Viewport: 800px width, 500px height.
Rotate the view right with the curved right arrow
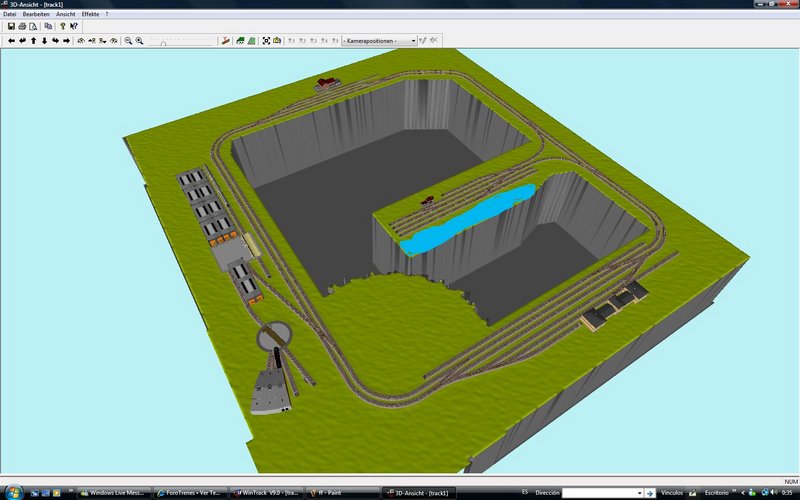click(x=55, y=40)
